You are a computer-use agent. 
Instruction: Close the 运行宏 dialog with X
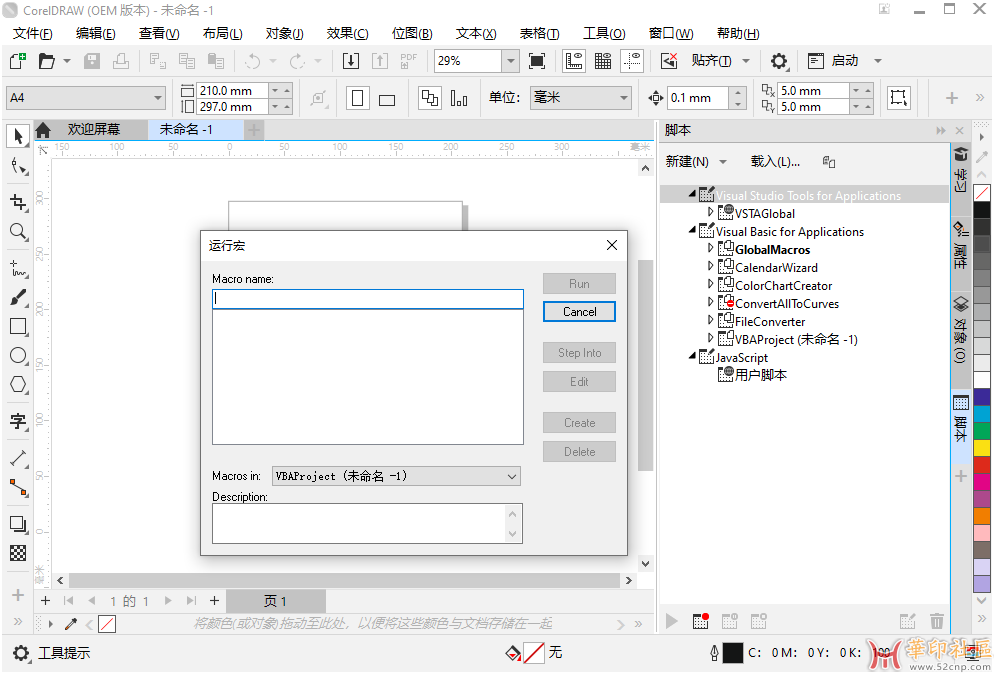[612, 245]
